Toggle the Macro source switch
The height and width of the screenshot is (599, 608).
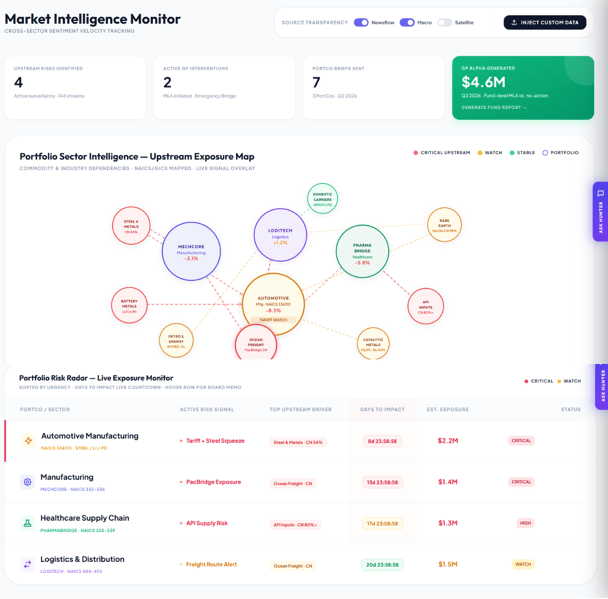pyautogui.click(x=407, y=22)
